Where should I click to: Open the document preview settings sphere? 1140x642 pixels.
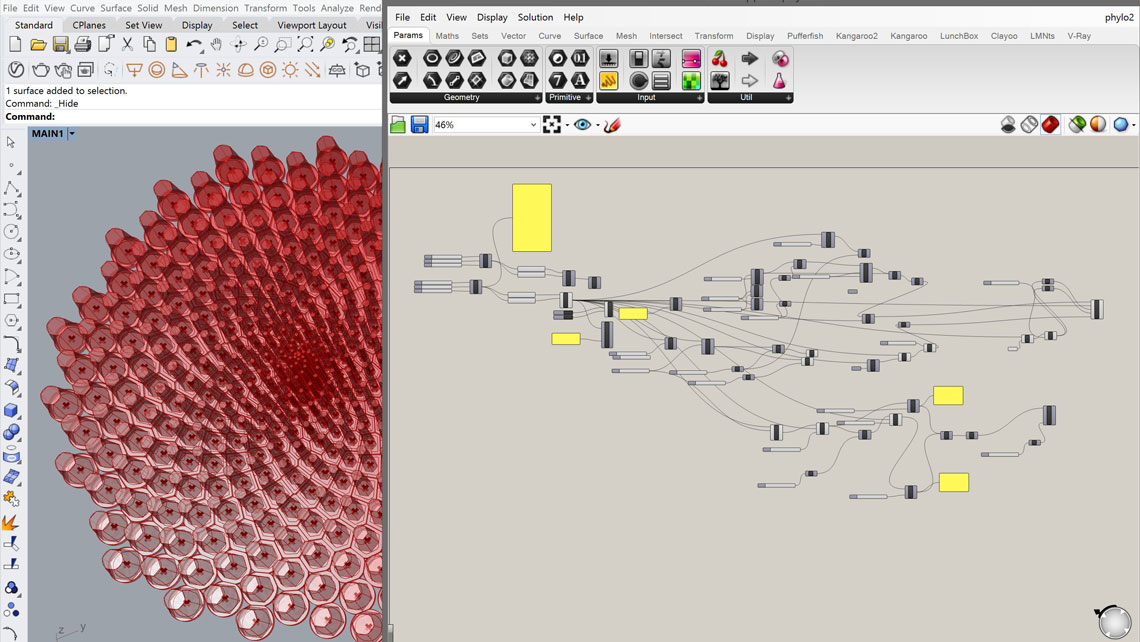(1098, 125)
